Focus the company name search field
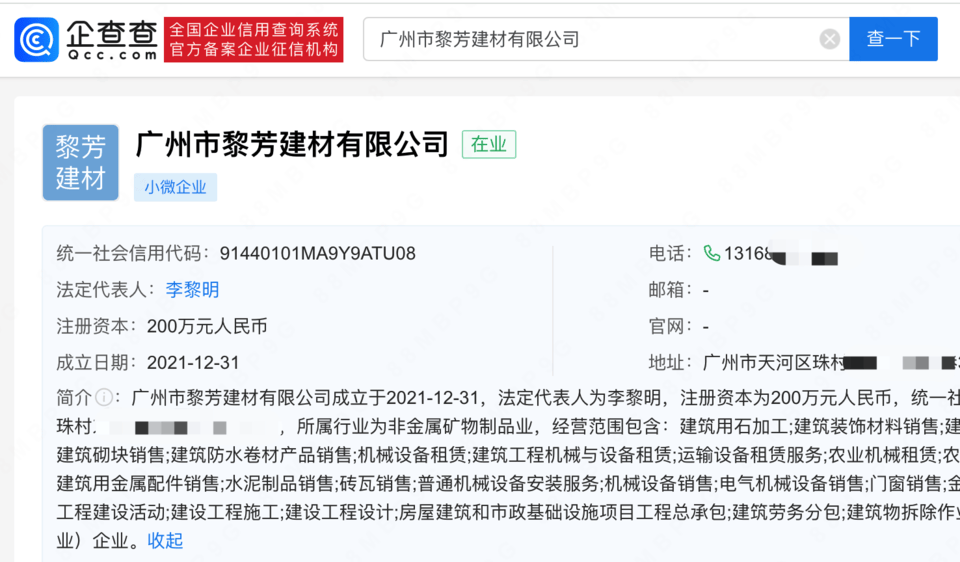The width and height of the screenshot is (960, 562). click(590, 39)
